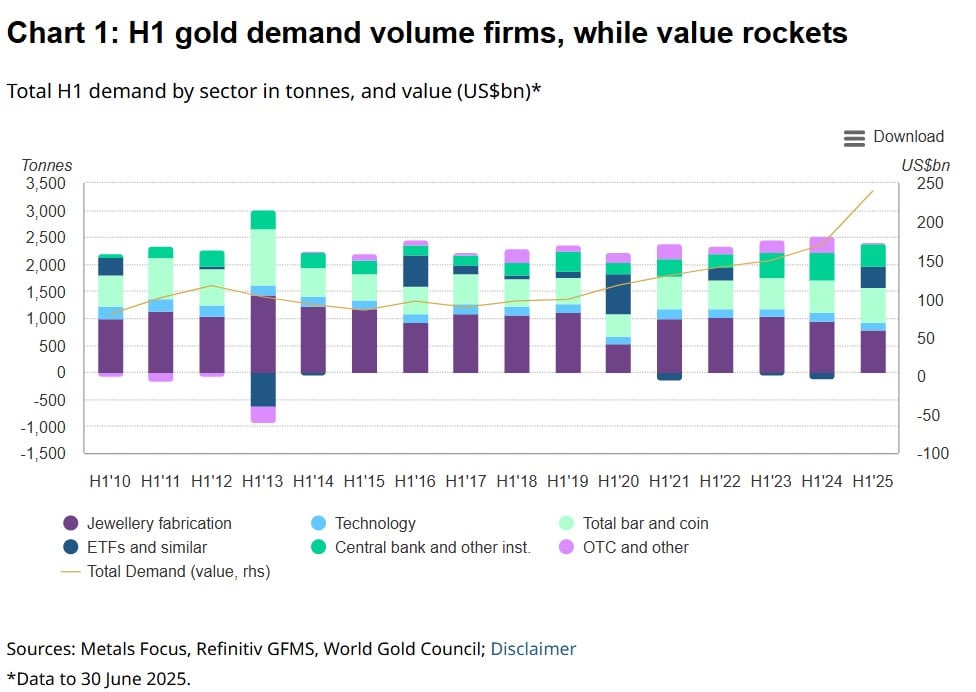Toggle Total bar and coin legend series
Viewport: 976px width, 692px height.
pyautogui.click(x=634, y=523)
